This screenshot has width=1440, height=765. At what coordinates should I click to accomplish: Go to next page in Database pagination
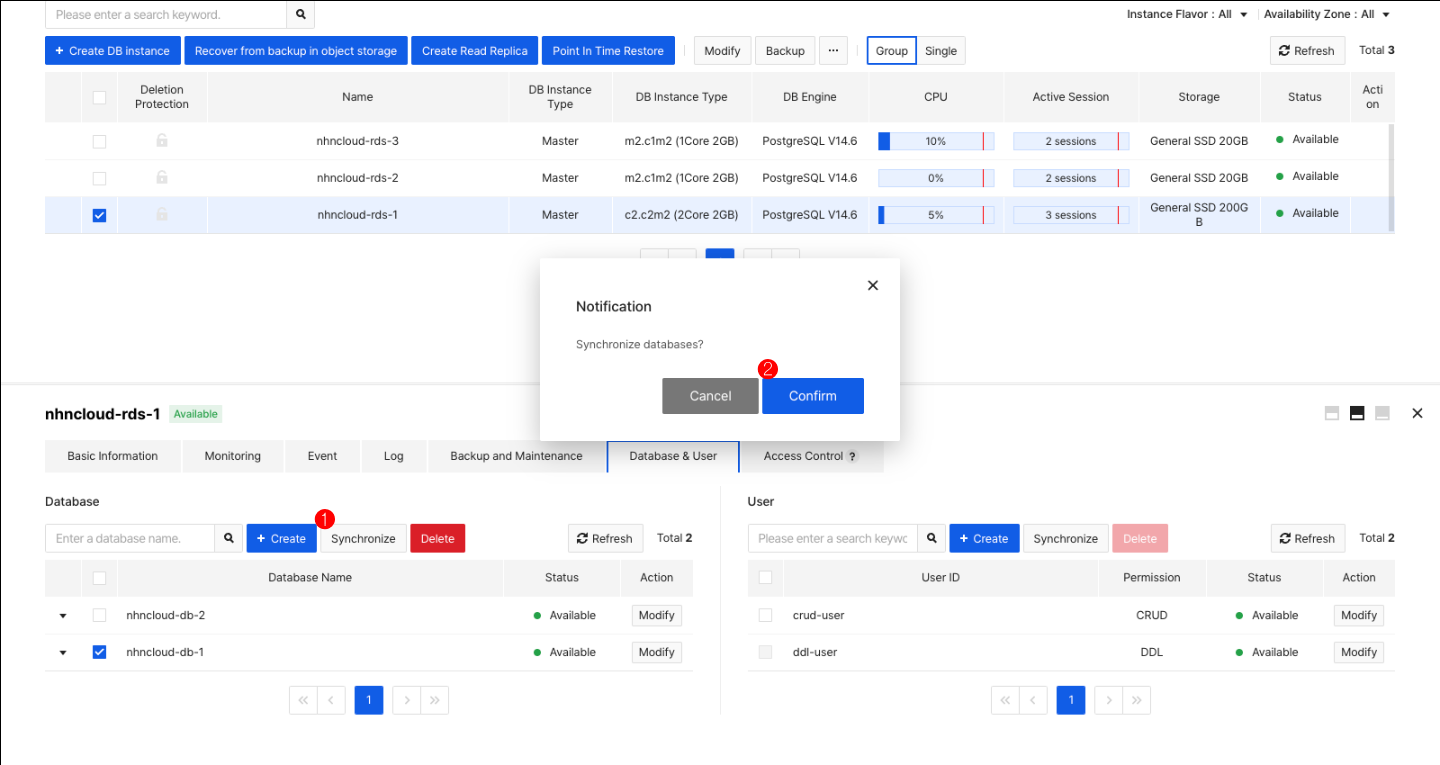click(406, 700)
